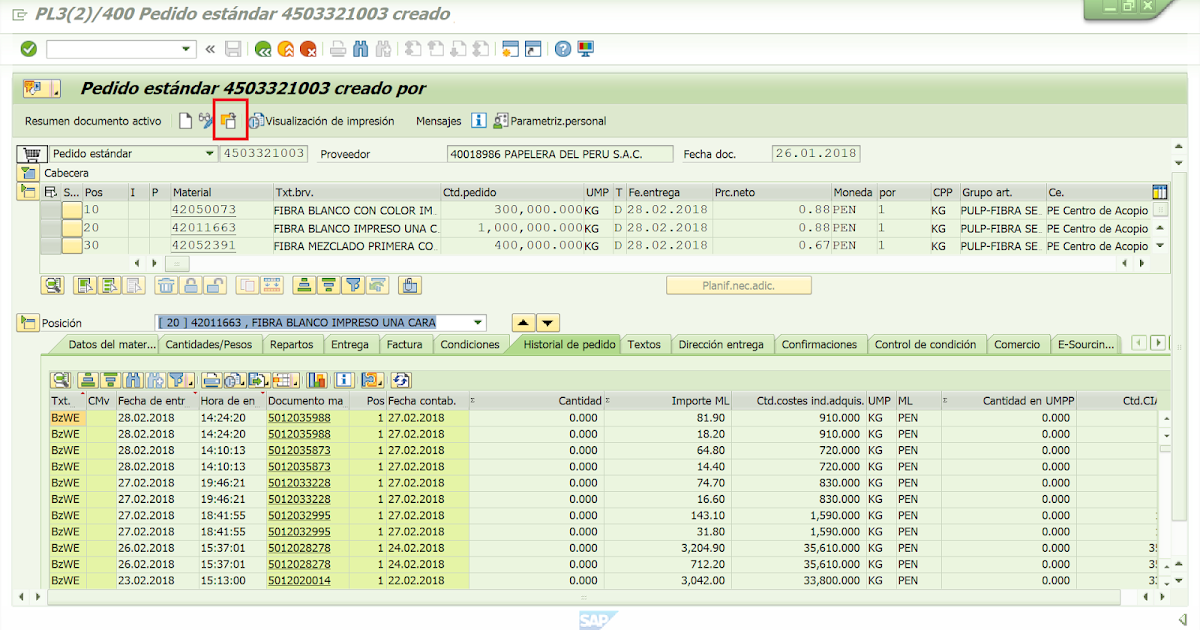Select the row marker for item 10
Image resolution: width=1200 pixels, height=630 pixels.
click(x=49, y=210)
